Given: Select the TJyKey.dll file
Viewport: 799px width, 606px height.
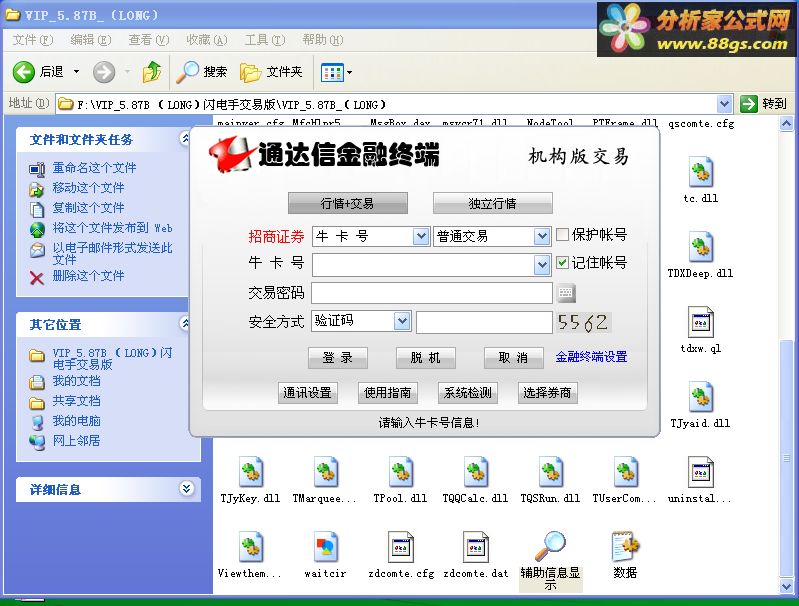Looking at the screenshot, I should (x=250, y=480).
